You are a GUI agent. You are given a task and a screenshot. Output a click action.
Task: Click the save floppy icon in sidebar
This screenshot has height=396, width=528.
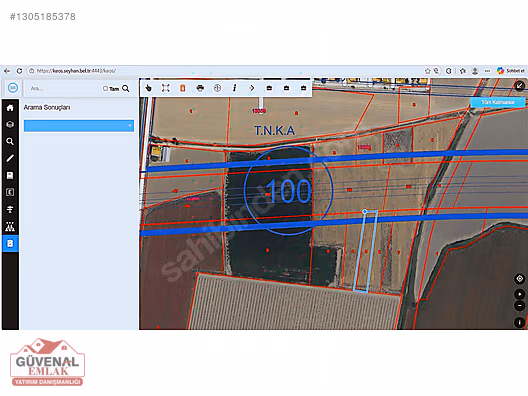(x=10, y=175)
